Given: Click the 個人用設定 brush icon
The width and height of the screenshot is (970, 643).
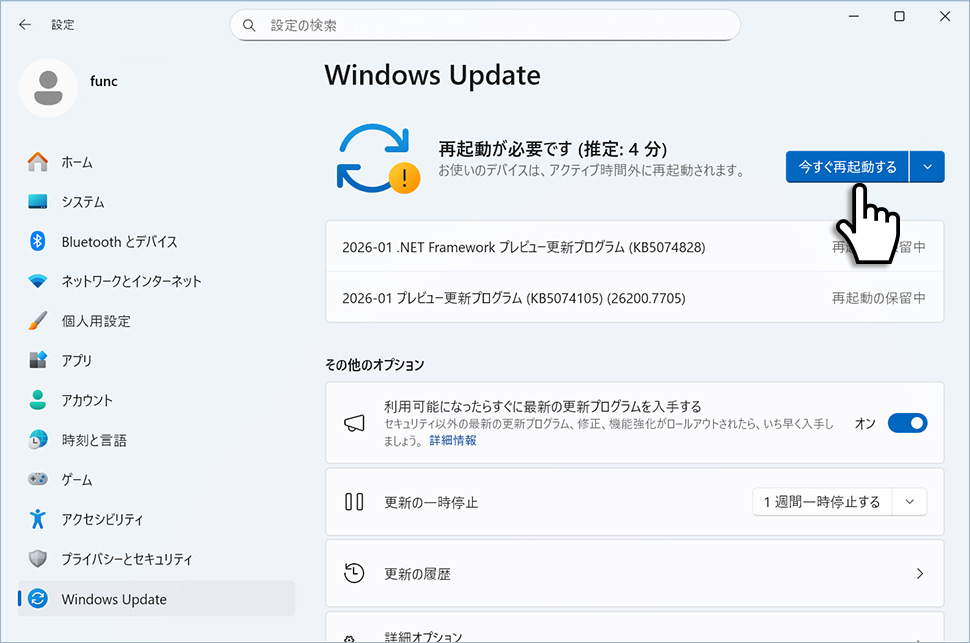Looking at the screenshot, I should (x=38, y=320).
